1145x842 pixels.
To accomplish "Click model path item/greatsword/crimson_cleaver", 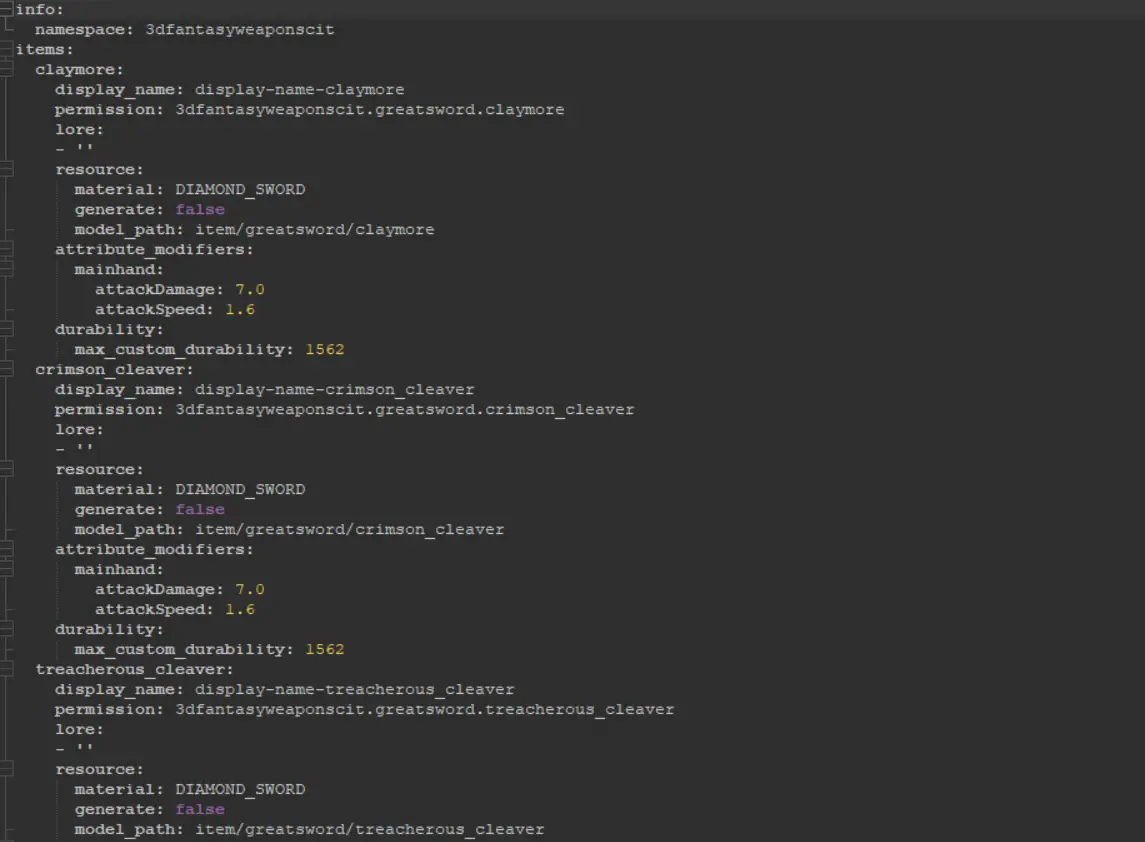I will coord(350,529).
